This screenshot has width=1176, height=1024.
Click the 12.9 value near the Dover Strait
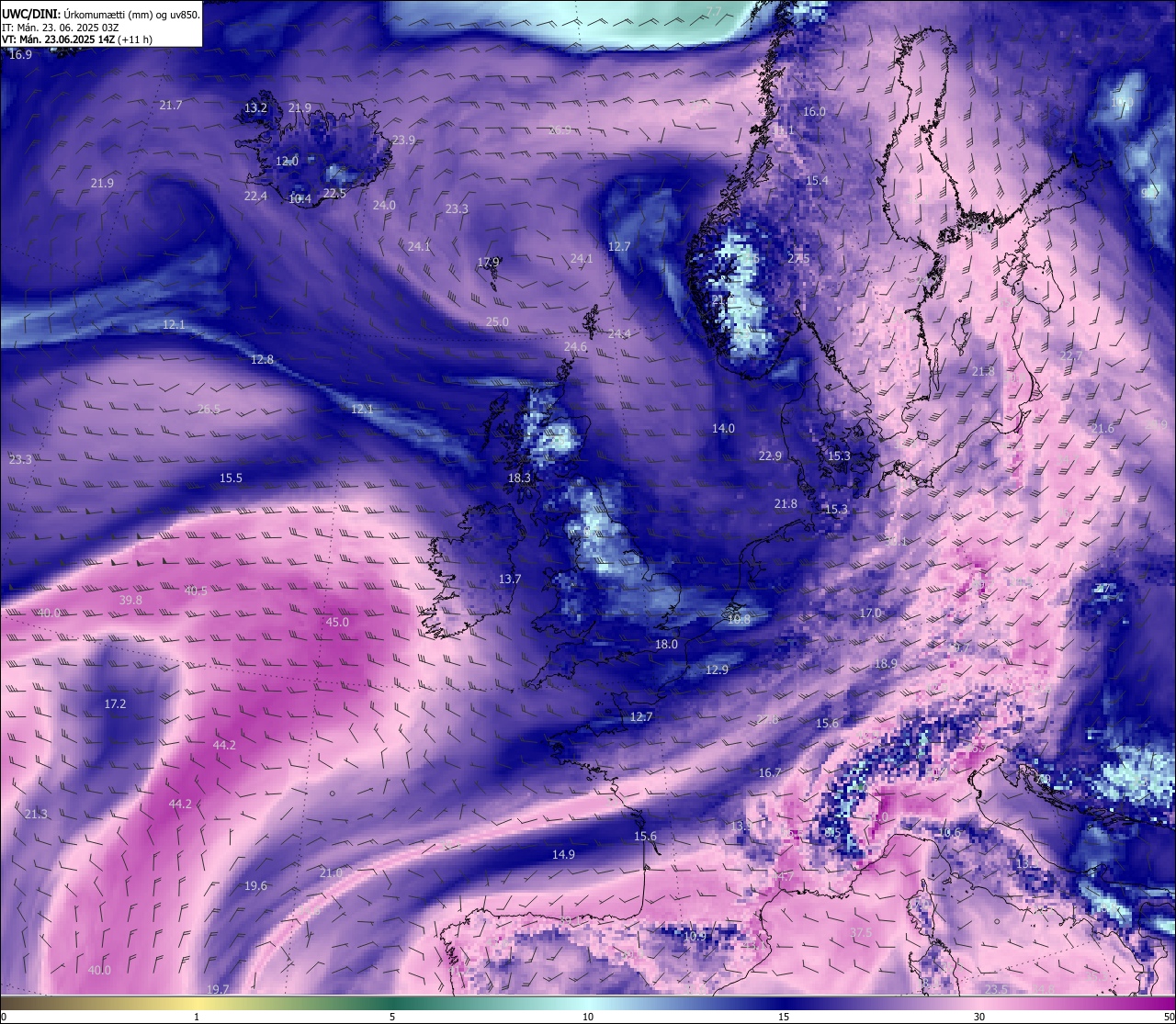(717, 670)
